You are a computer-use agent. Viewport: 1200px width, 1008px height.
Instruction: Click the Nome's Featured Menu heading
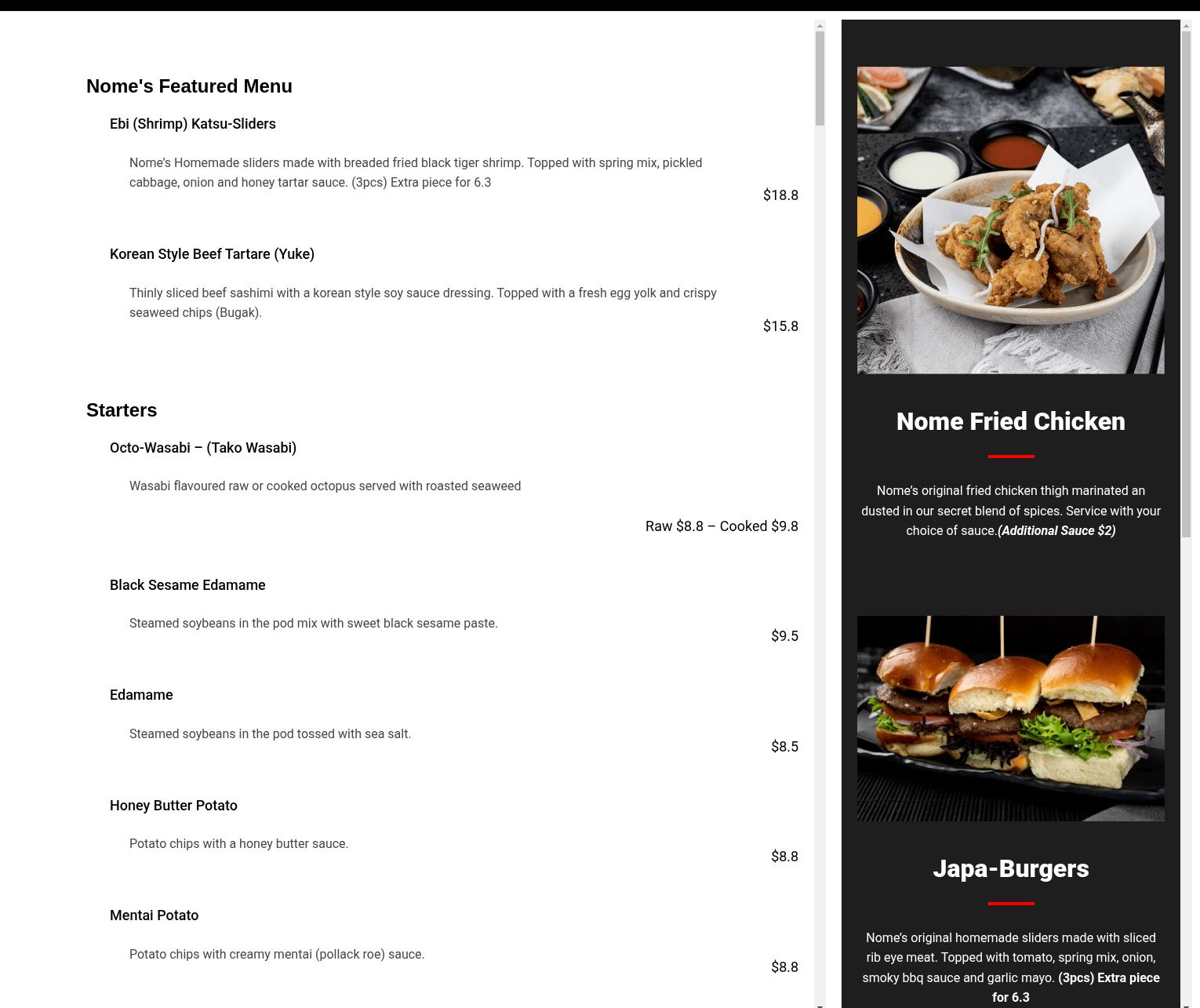pyautogui.click(x=189, y=86)
